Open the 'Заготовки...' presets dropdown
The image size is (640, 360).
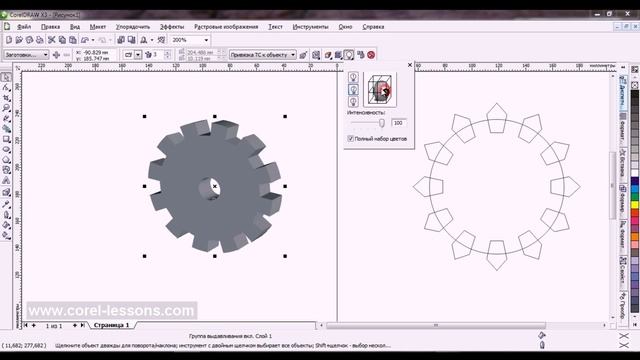27,55
